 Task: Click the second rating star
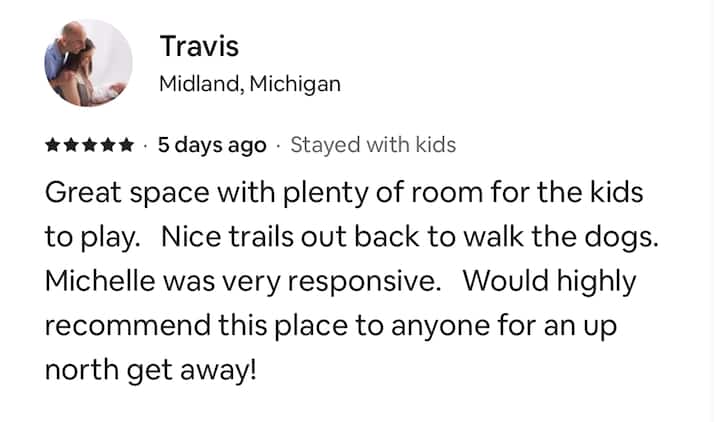click(x=72, y=146)
